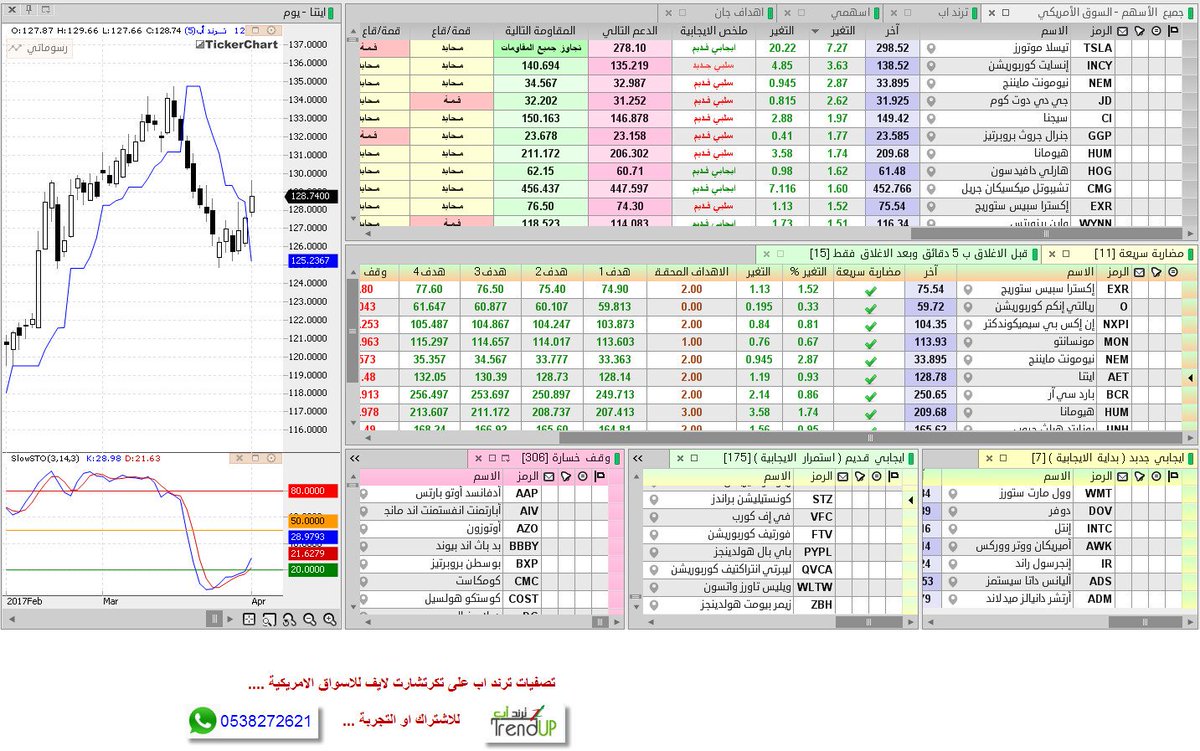Image resolution: width=1200 pixels, height=751 pixels.
Task: Click envelope header in stop-loss list [306]
Action: pyautogui.click(x=549, y=476)
